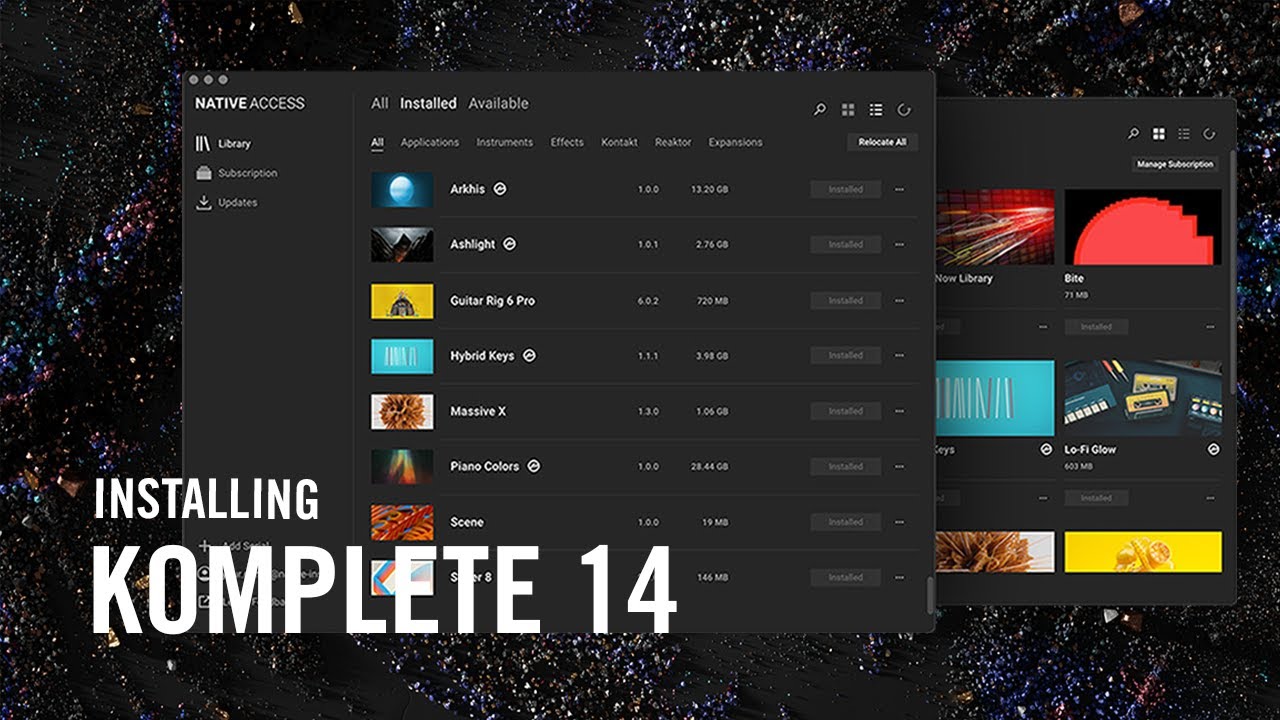Open the search icon in front window
This screenshot has width=1280, height=720.
click(x=820, y=110)
